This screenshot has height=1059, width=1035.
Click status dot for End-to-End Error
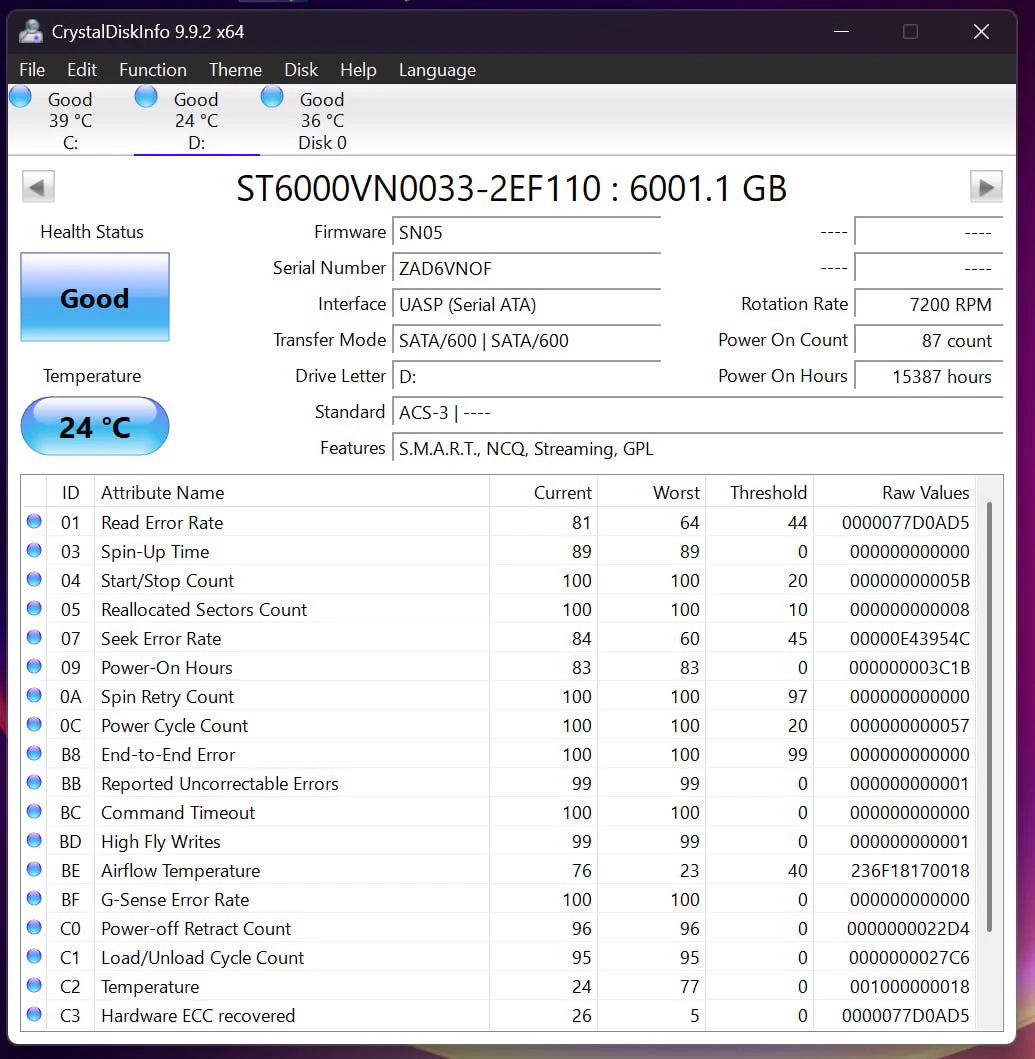point(34,754)
